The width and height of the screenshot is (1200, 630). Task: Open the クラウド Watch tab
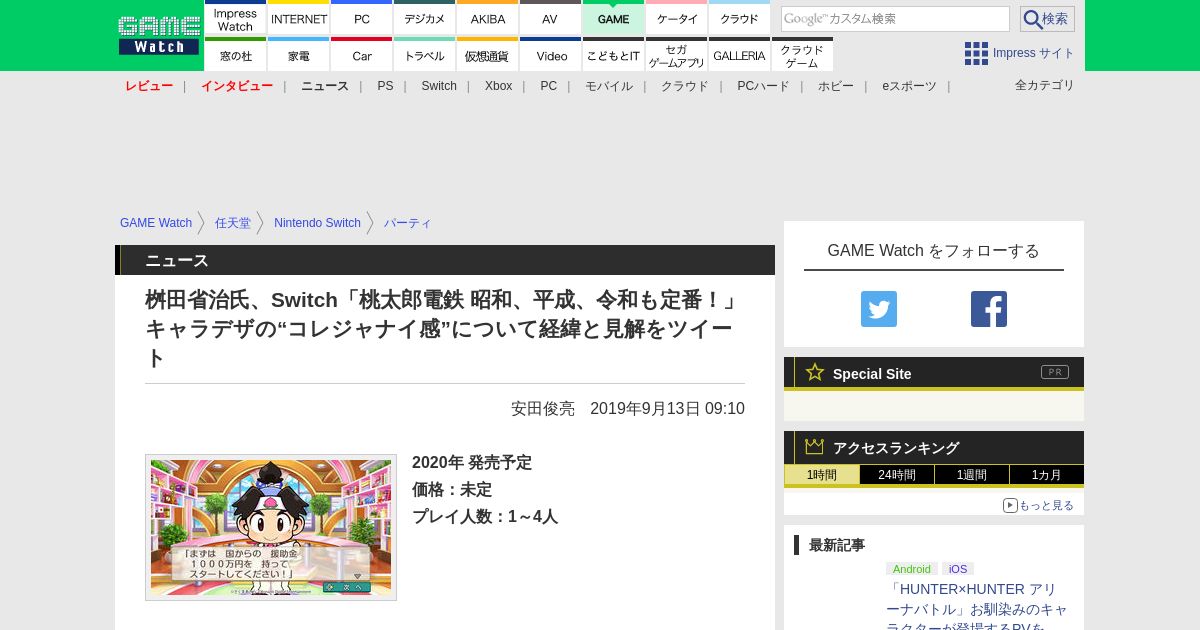pyautogui.click(x=739, y=18)
